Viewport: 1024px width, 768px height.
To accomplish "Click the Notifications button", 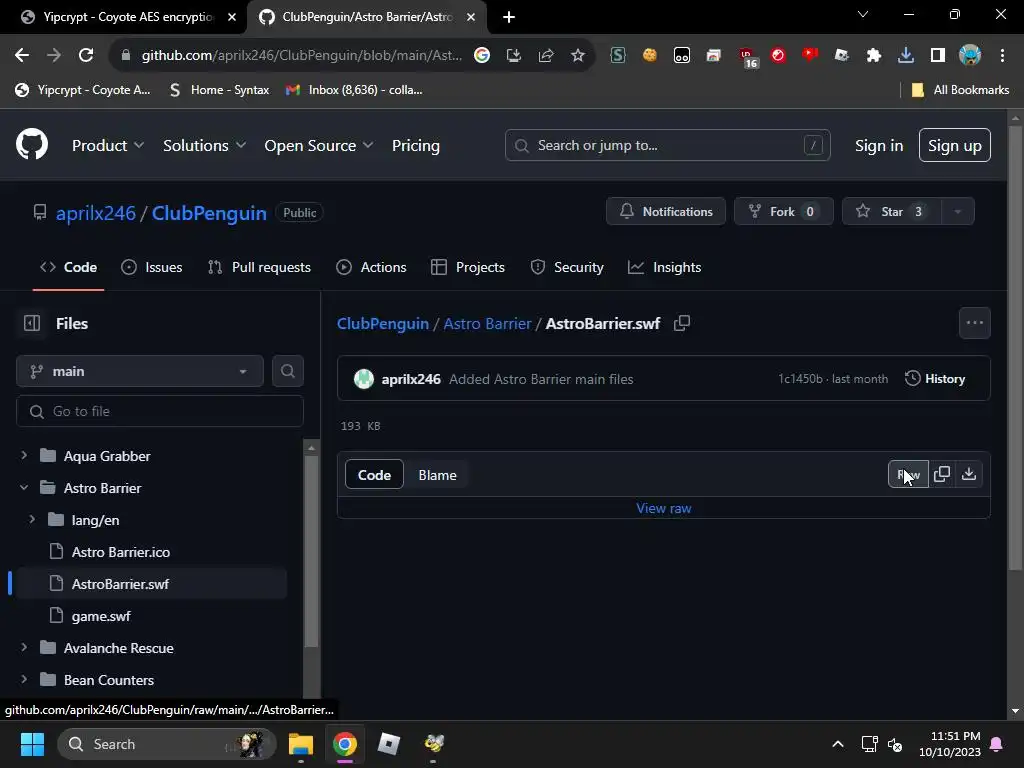I will point(665,212).
